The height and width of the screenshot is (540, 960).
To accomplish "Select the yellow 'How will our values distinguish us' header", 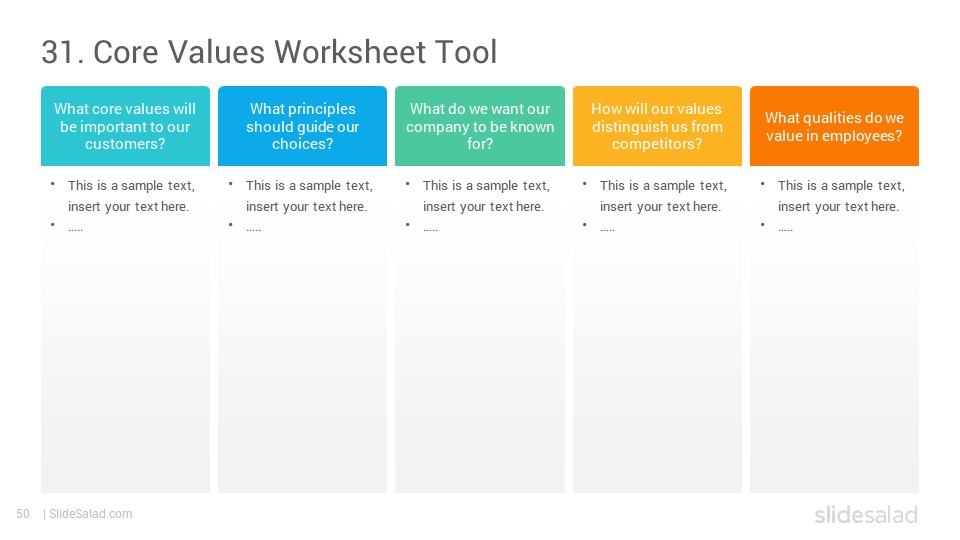I will pyautogui.click(x=658, y=126).
